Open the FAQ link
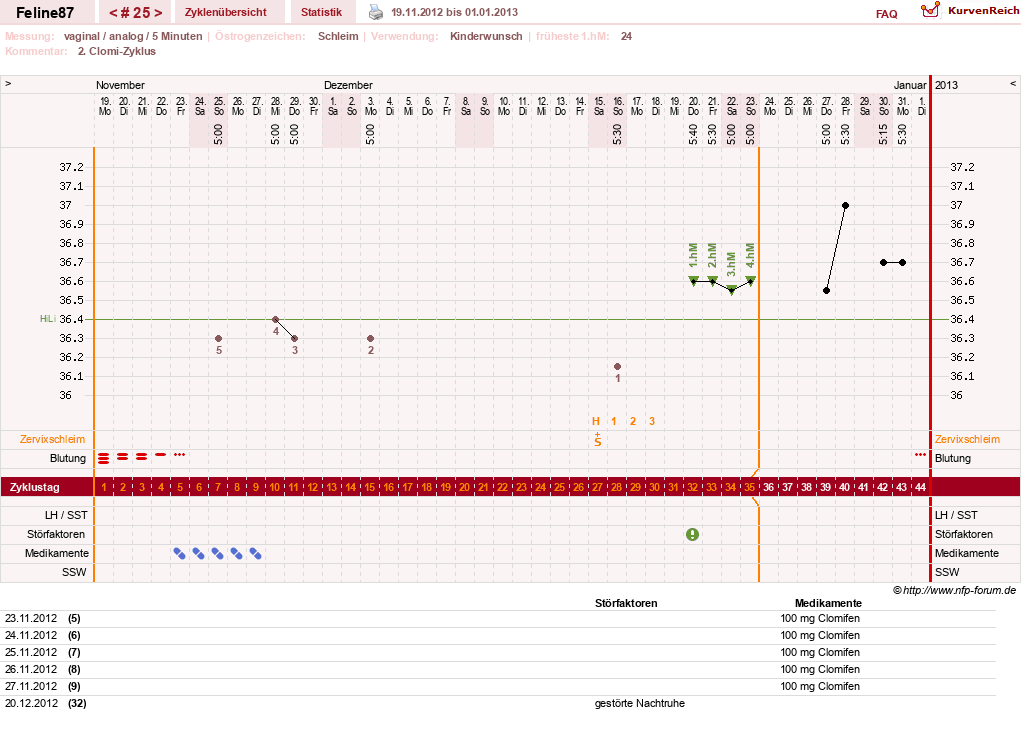The height and width of the screenshot is (742, 1021). tap(886, 14)
